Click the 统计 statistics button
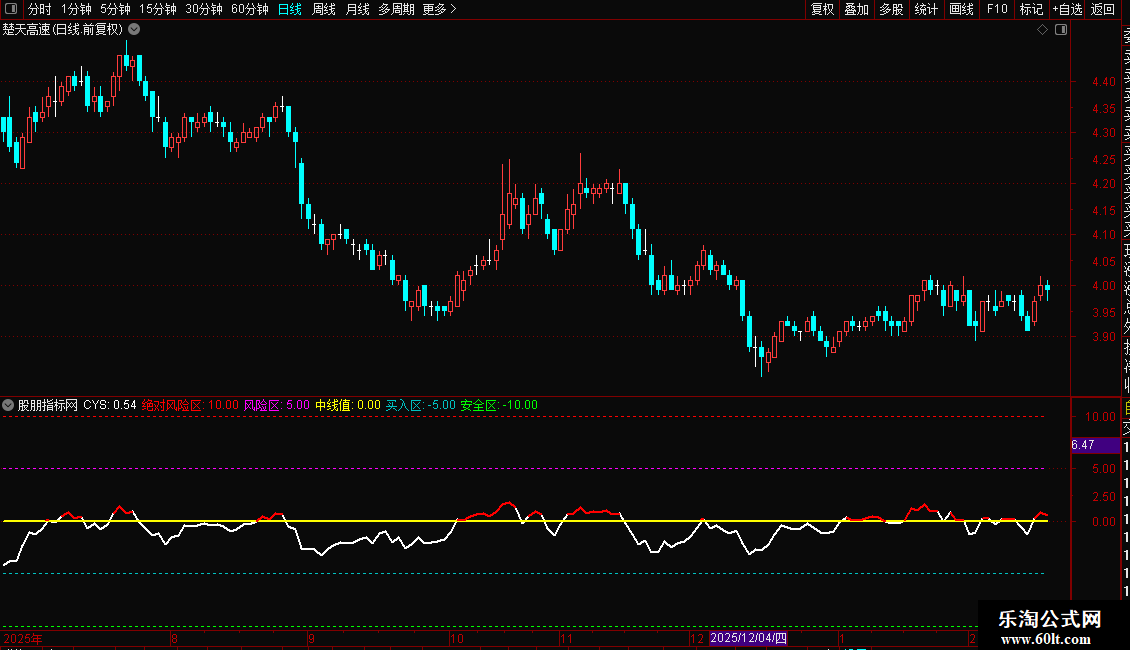This screenshot has height=650, width=1130. pyautogui.click(x=926, y=9)
